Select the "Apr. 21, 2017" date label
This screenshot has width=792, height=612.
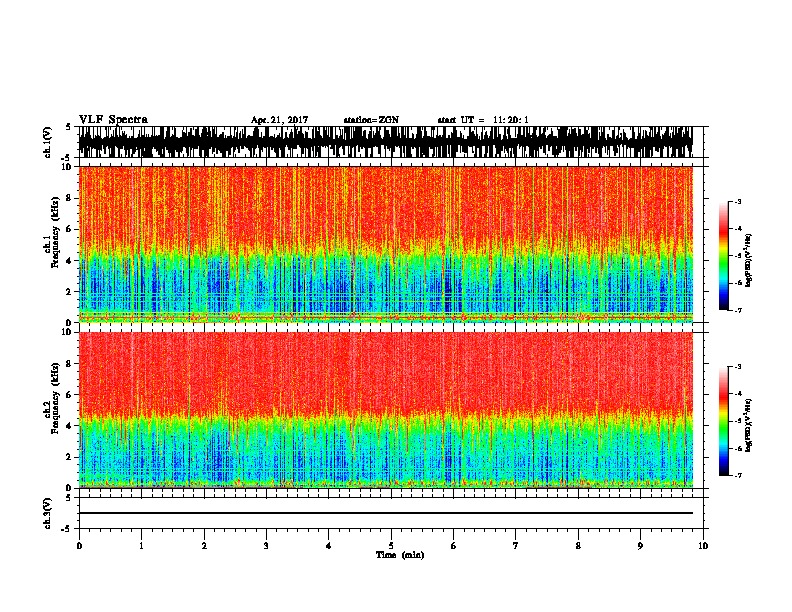pos(279,120)
